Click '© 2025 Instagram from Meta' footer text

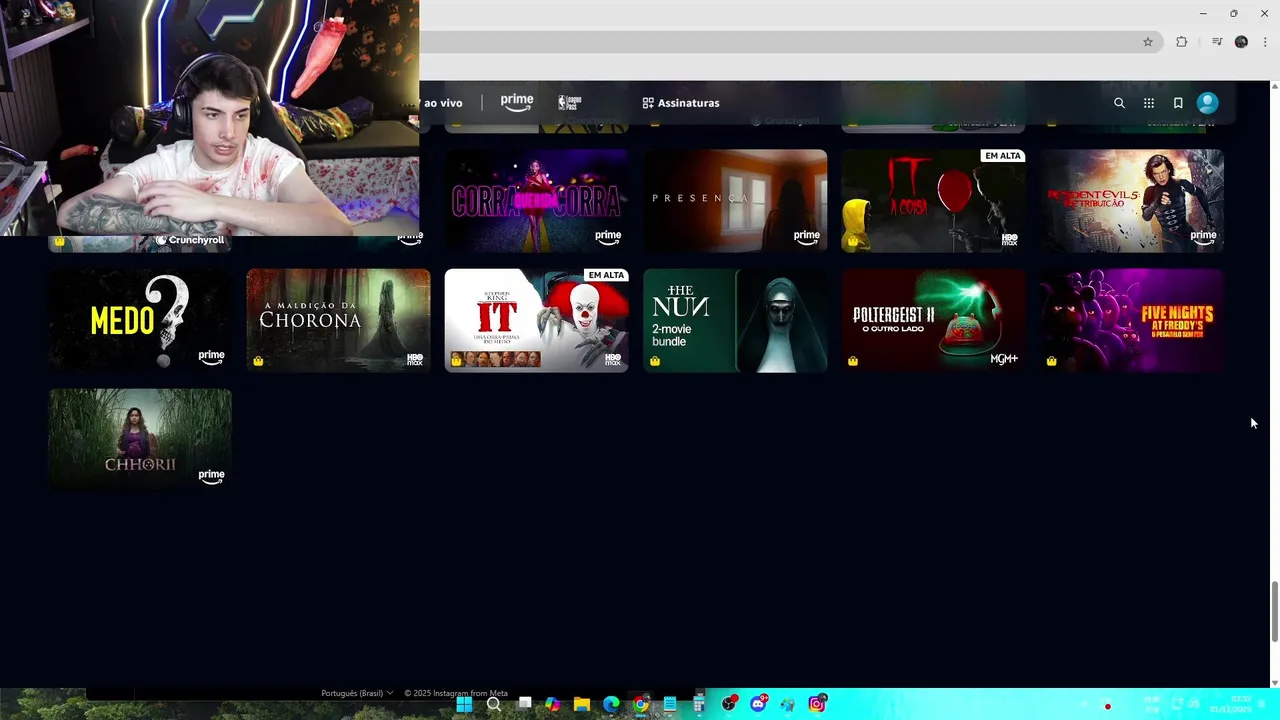(x=456, y=693)
